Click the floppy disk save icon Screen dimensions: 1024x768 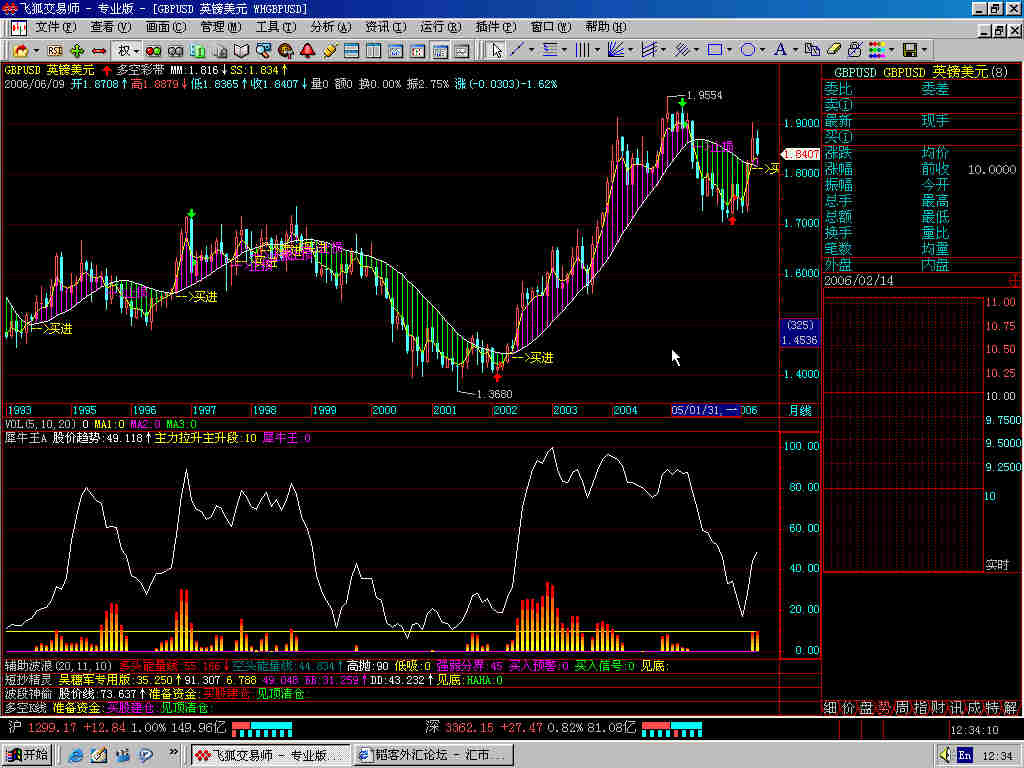[909, 49]
